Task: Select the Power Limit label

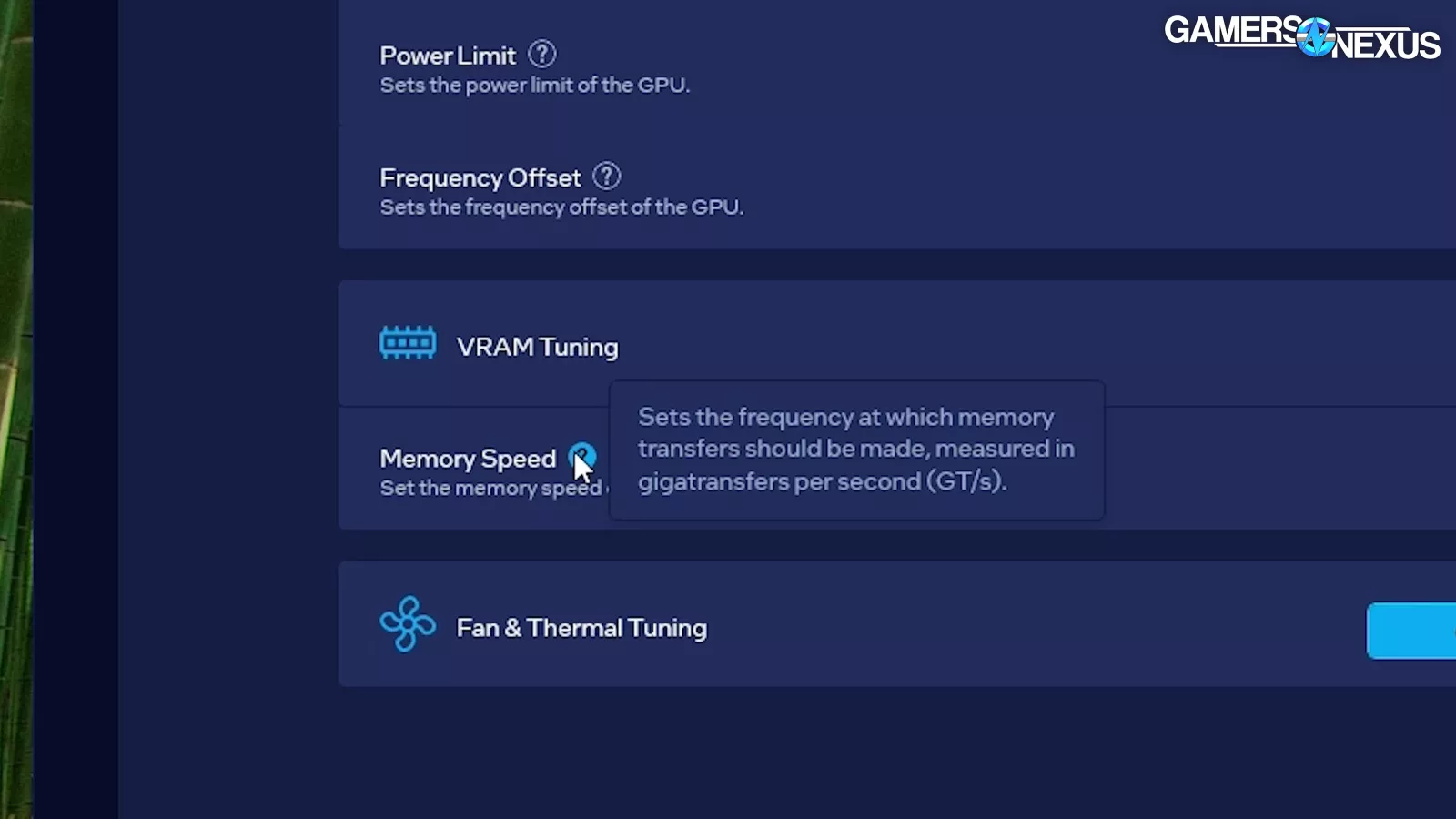Action: (448, 56)
